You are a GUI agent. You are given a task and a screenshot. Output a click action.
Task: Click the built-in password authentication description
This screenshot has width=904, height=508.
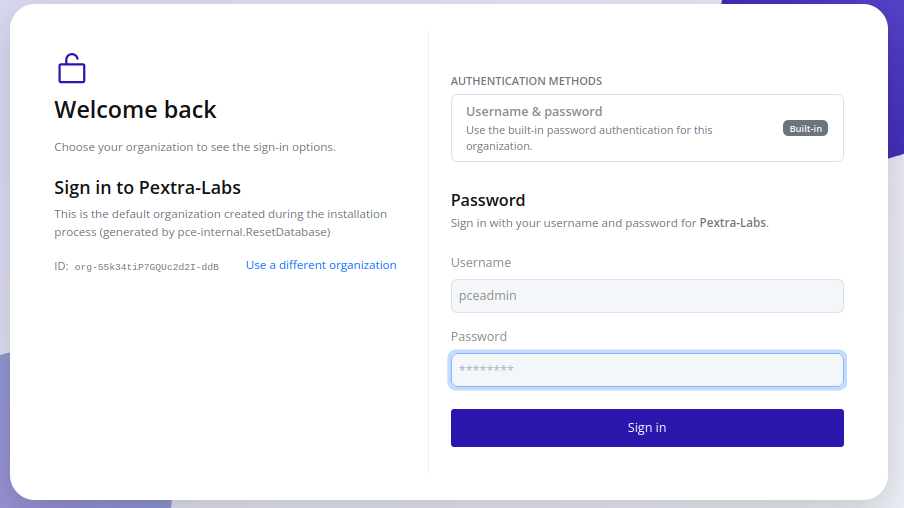(x=589, y=138)
